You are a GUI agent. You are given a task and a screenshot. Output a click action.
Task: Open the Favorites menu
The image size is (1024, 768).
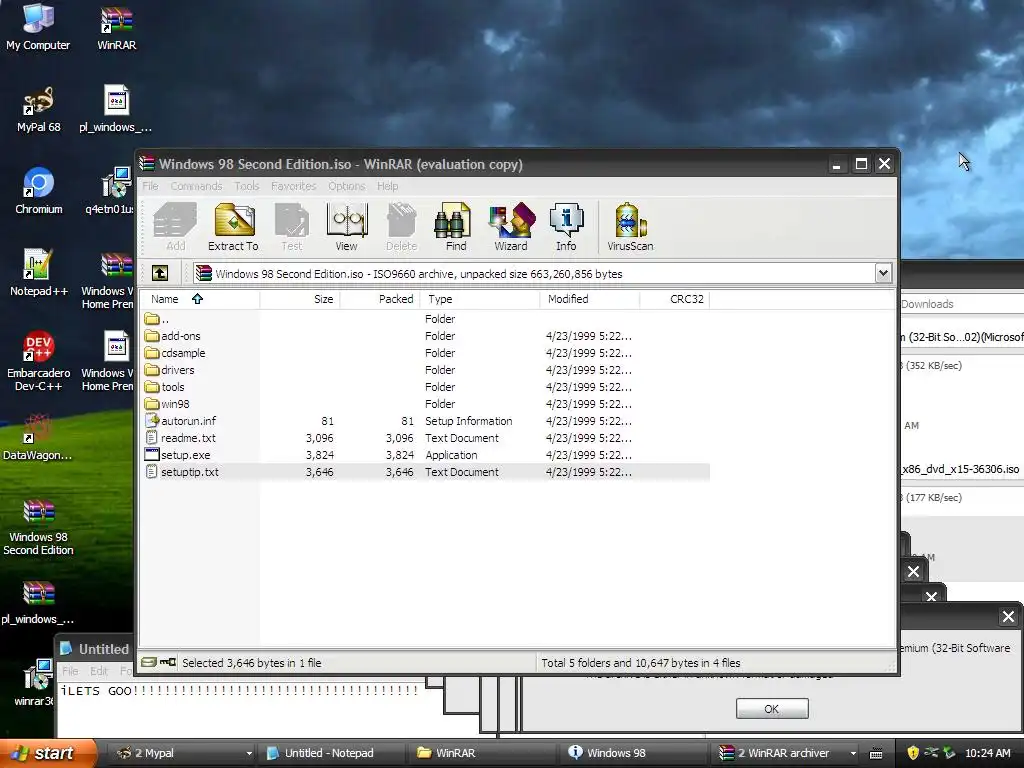[x=293, y=186]
